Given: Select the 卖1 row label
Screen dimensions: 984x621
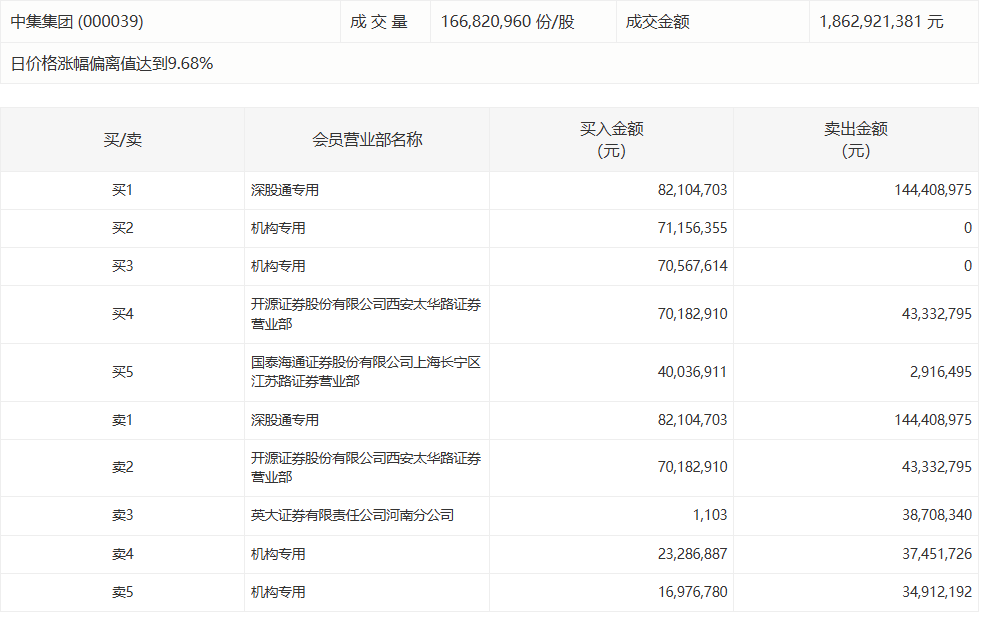Looking at the screenshot, I should [x=122, y=420].
